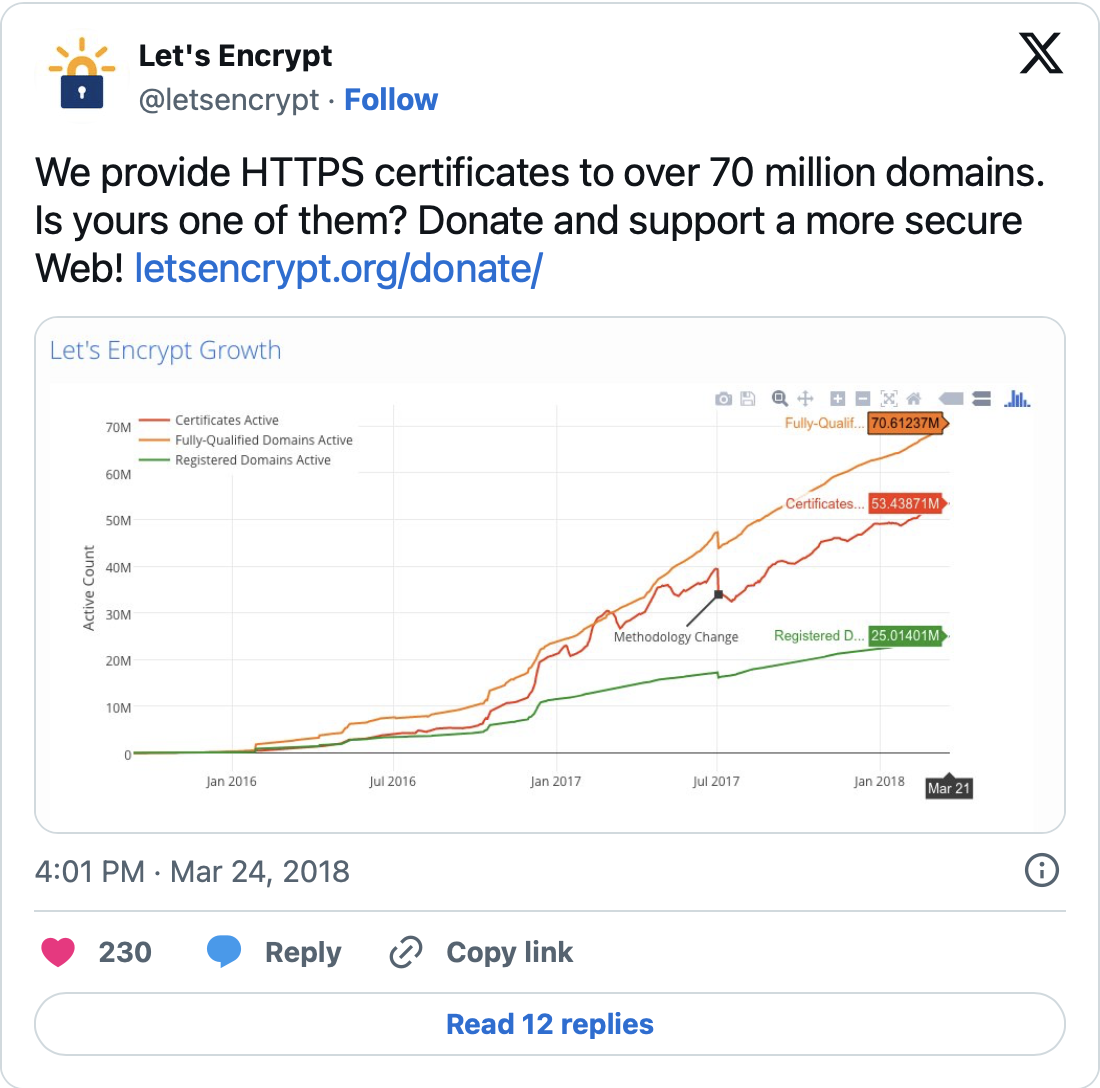Follow the Let's Encrypt account
Screen dimensions: 1100x1088
tap(391, 100)
